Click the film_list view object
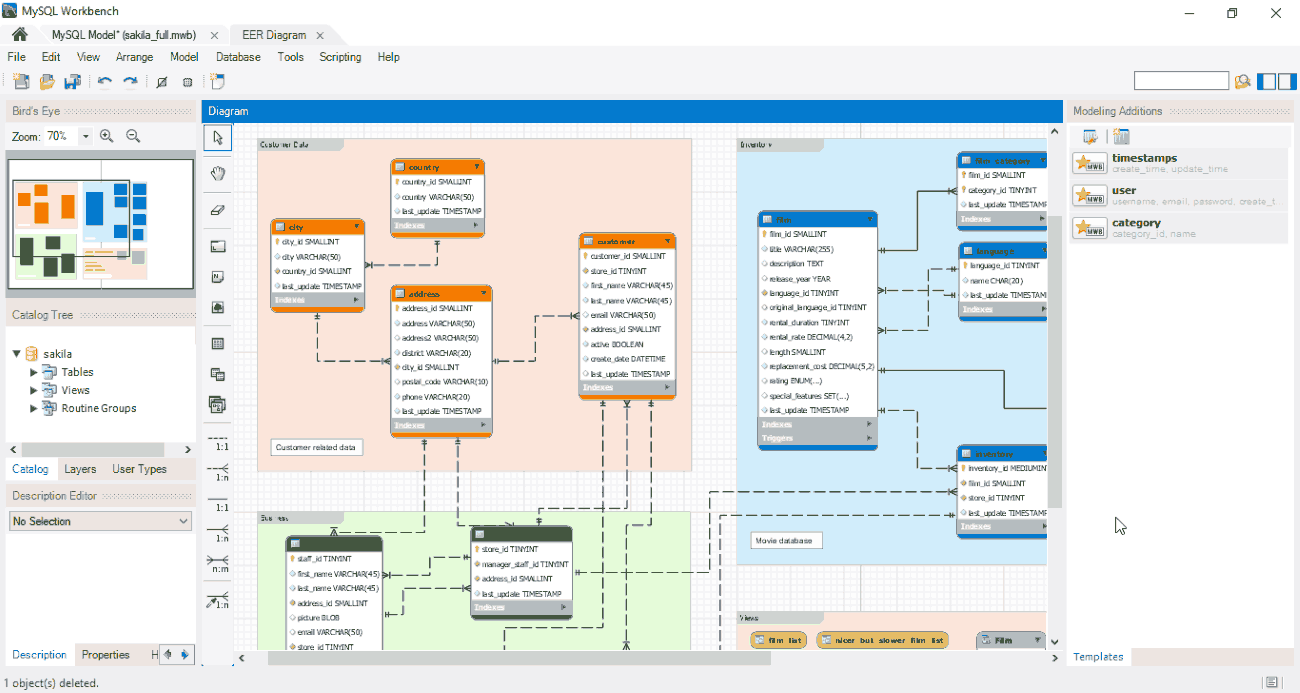Image resolution: width=1300 pixels, height=693 pixels. pos(778,640)
